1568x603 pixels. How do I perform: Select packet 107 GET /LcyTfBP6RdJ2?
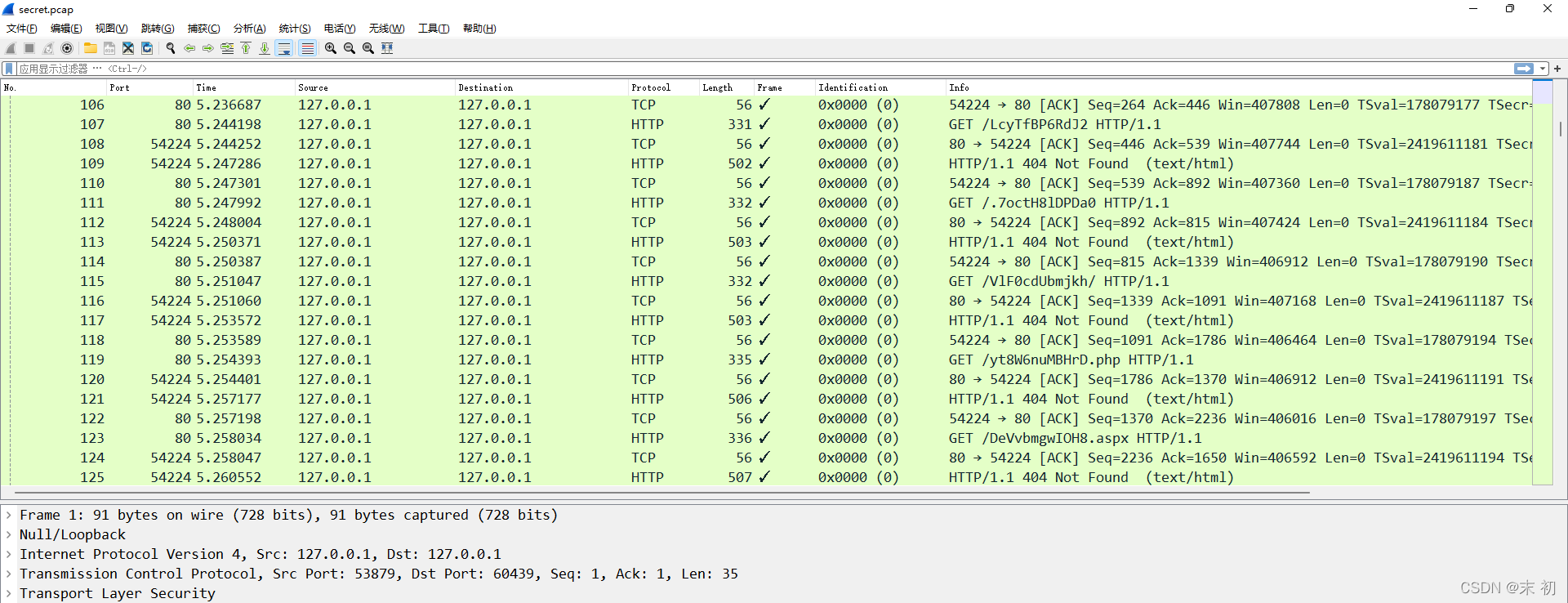click(767, 124)
